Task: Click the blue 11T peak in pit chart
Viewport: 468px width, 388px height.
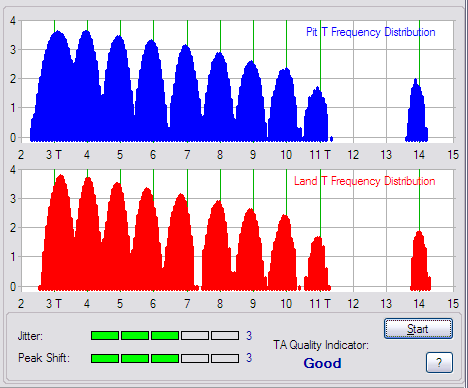Action: pos(316,114)
